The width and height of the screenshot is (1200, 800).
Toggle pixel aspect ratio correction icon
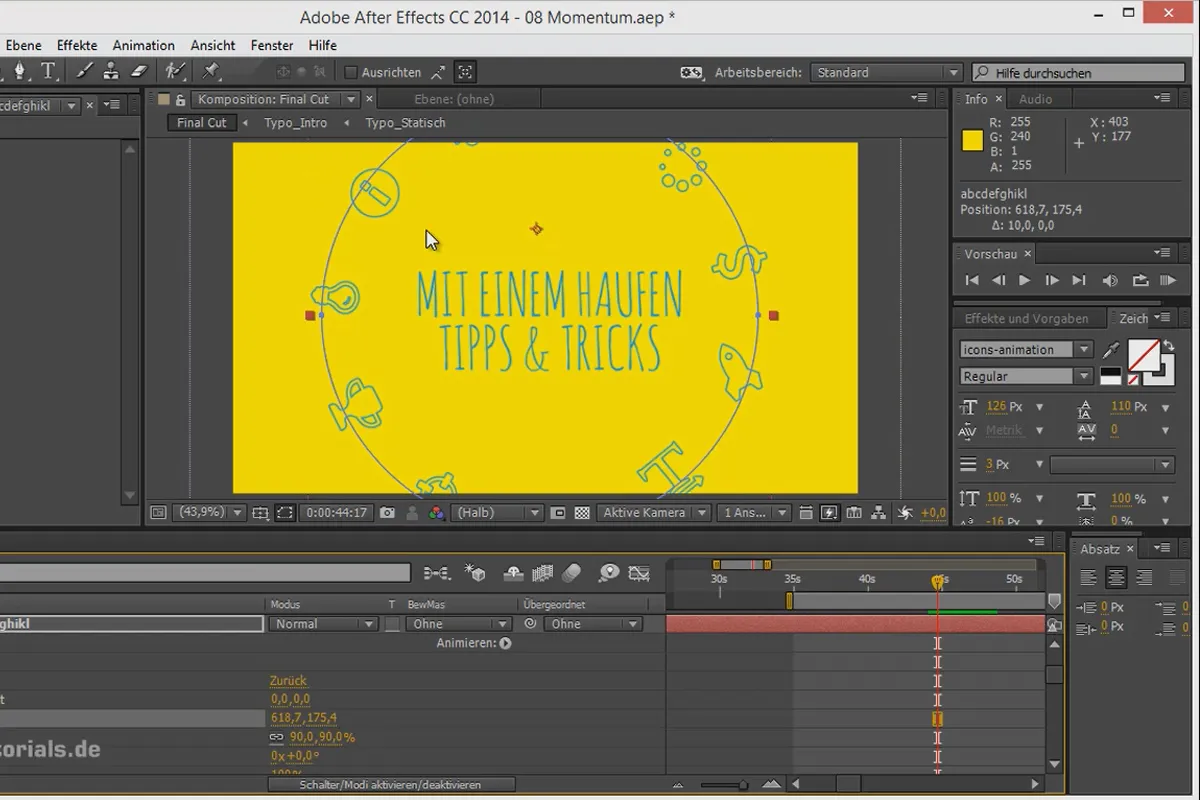(806, 513)
